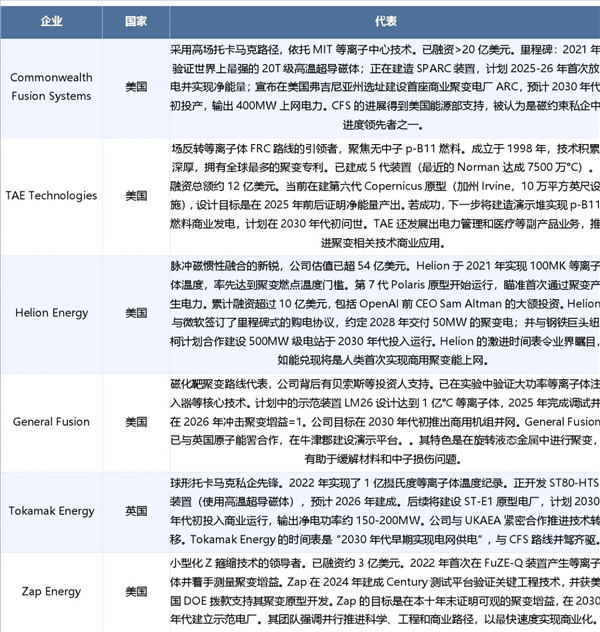600x632 pixels.
Task: Select 美国 in the Zap Energy row
Action: pyautogui.click(x=136, y=592)
